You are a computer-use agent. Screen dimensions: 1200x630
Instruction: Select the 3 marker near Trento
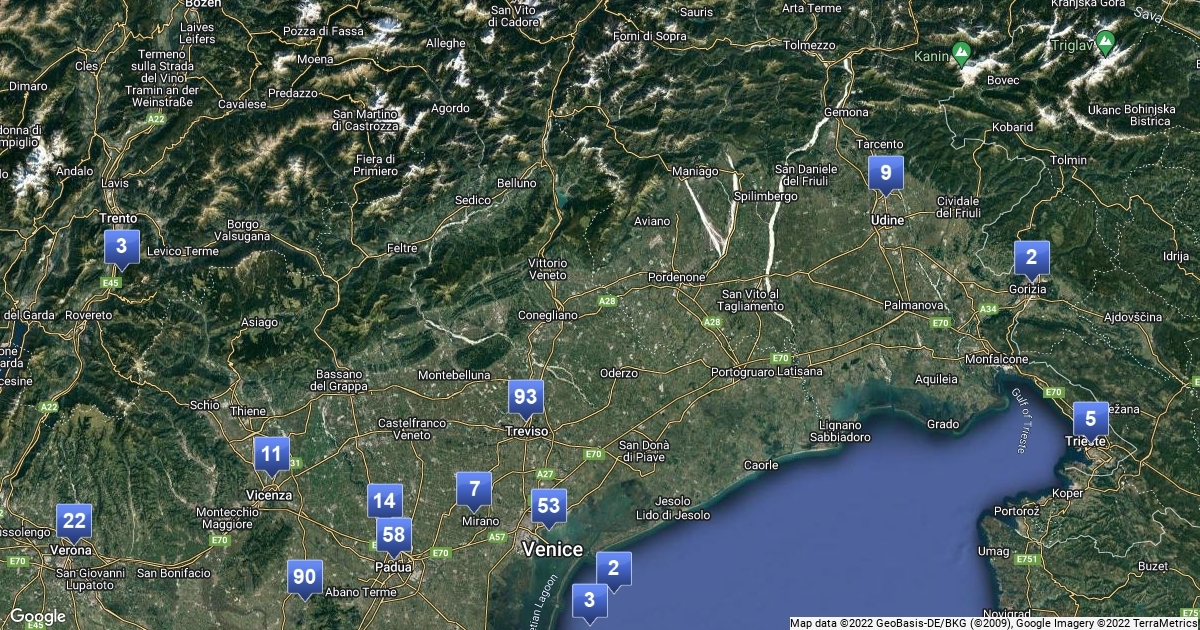(121, 246)
